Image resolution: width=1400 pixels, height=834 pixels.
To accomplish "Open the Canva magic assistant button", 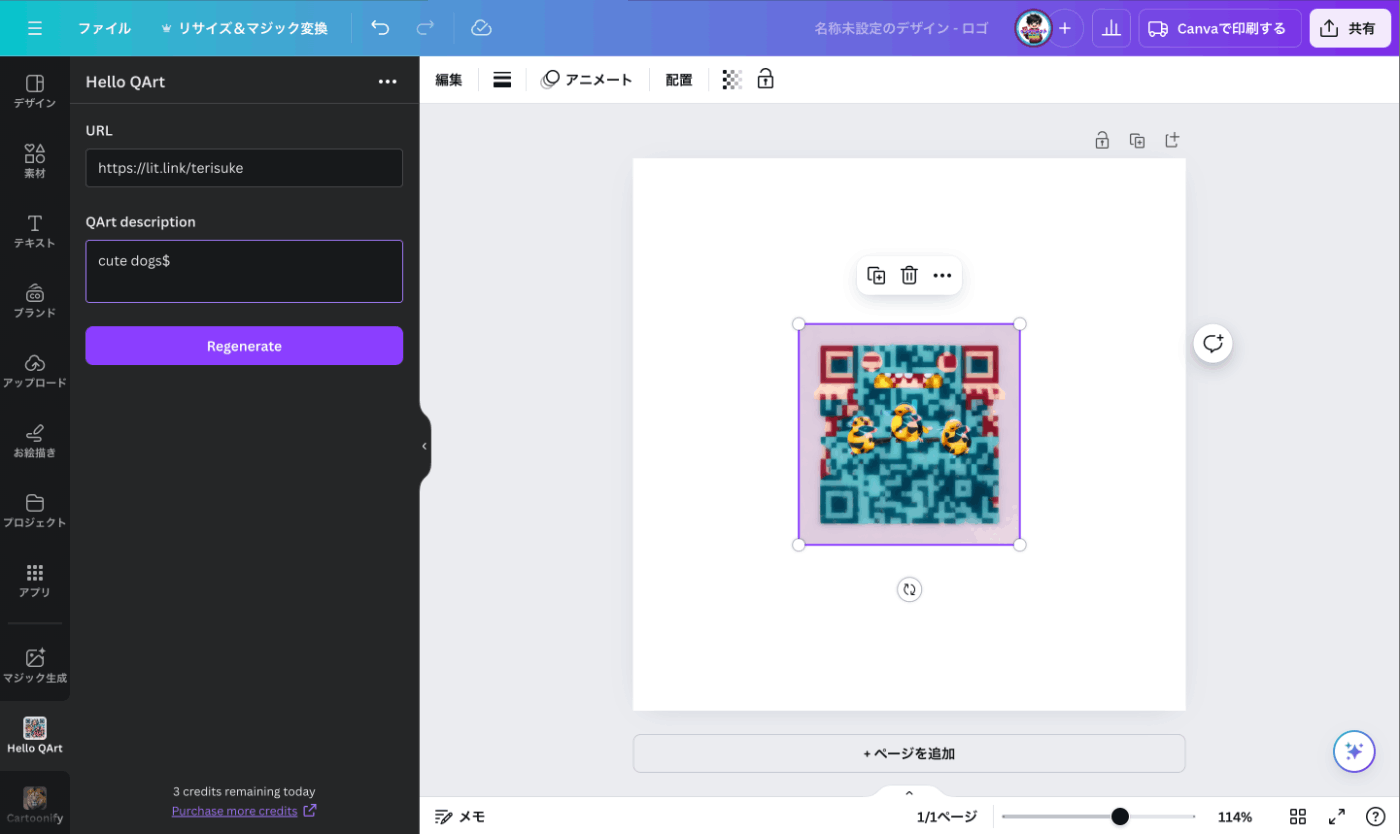I will coord(1354,752).
